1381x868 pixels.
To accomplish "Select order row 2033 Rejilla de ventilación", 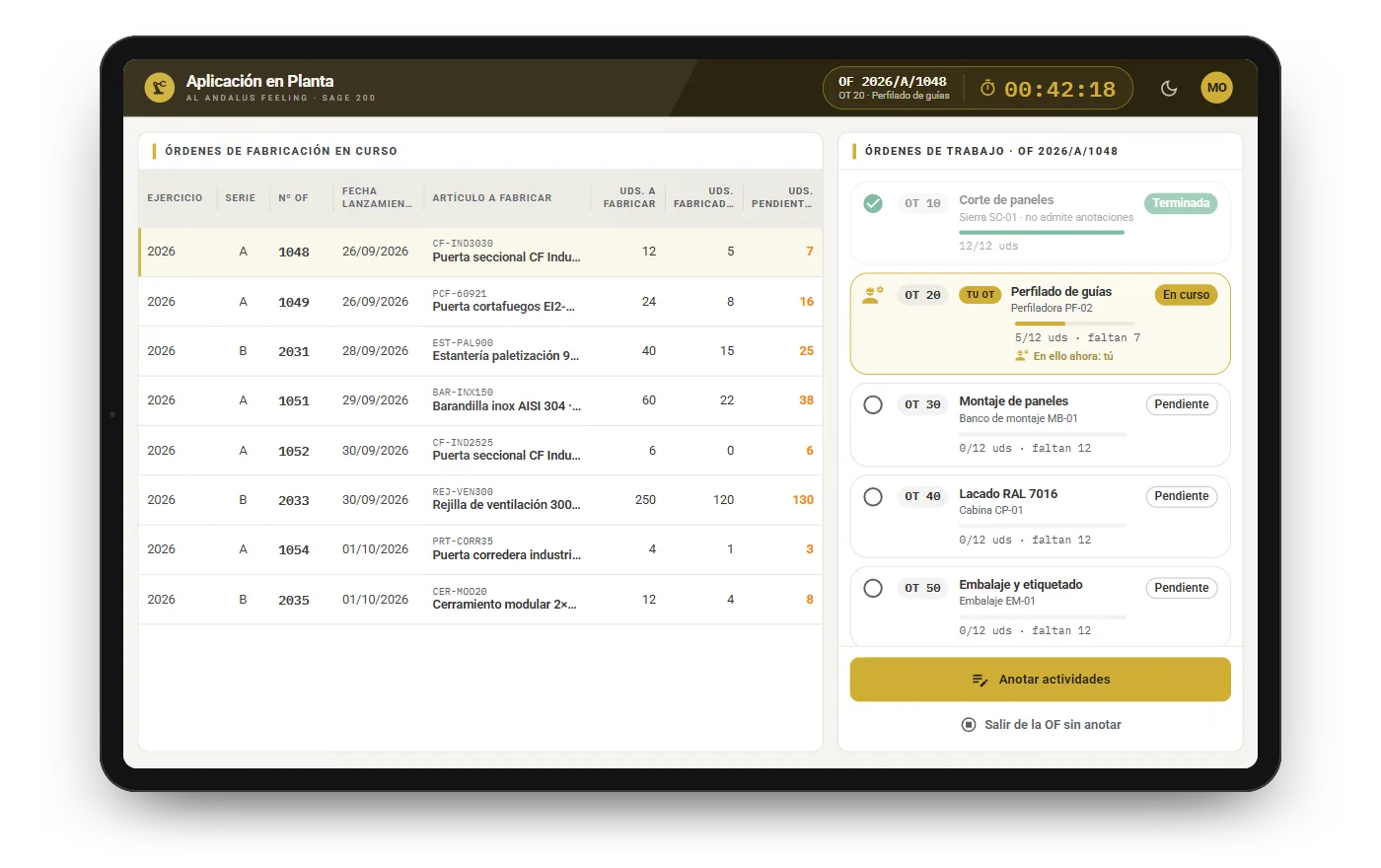I will click(480, 500).
